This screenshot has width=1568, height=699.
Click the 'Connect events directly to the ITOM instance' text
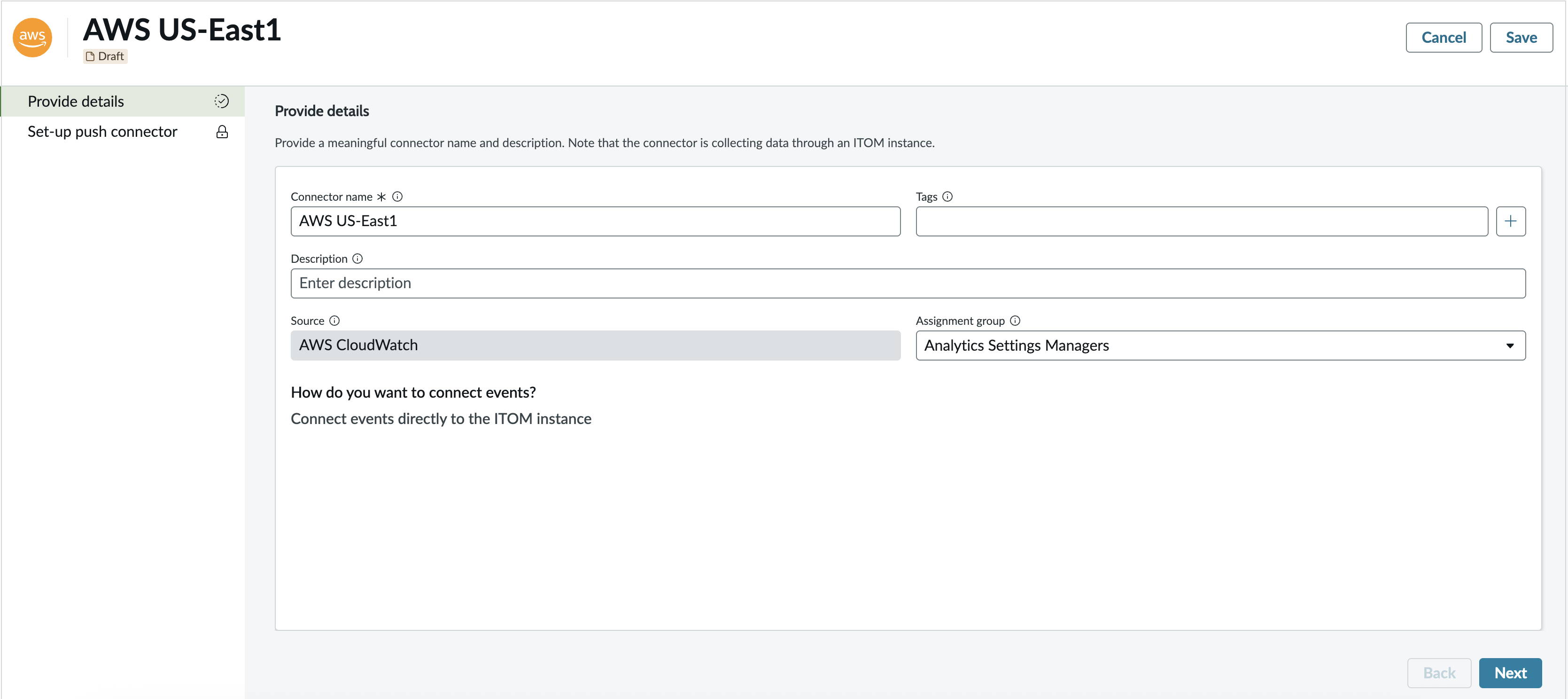click(x=441, y=419)
